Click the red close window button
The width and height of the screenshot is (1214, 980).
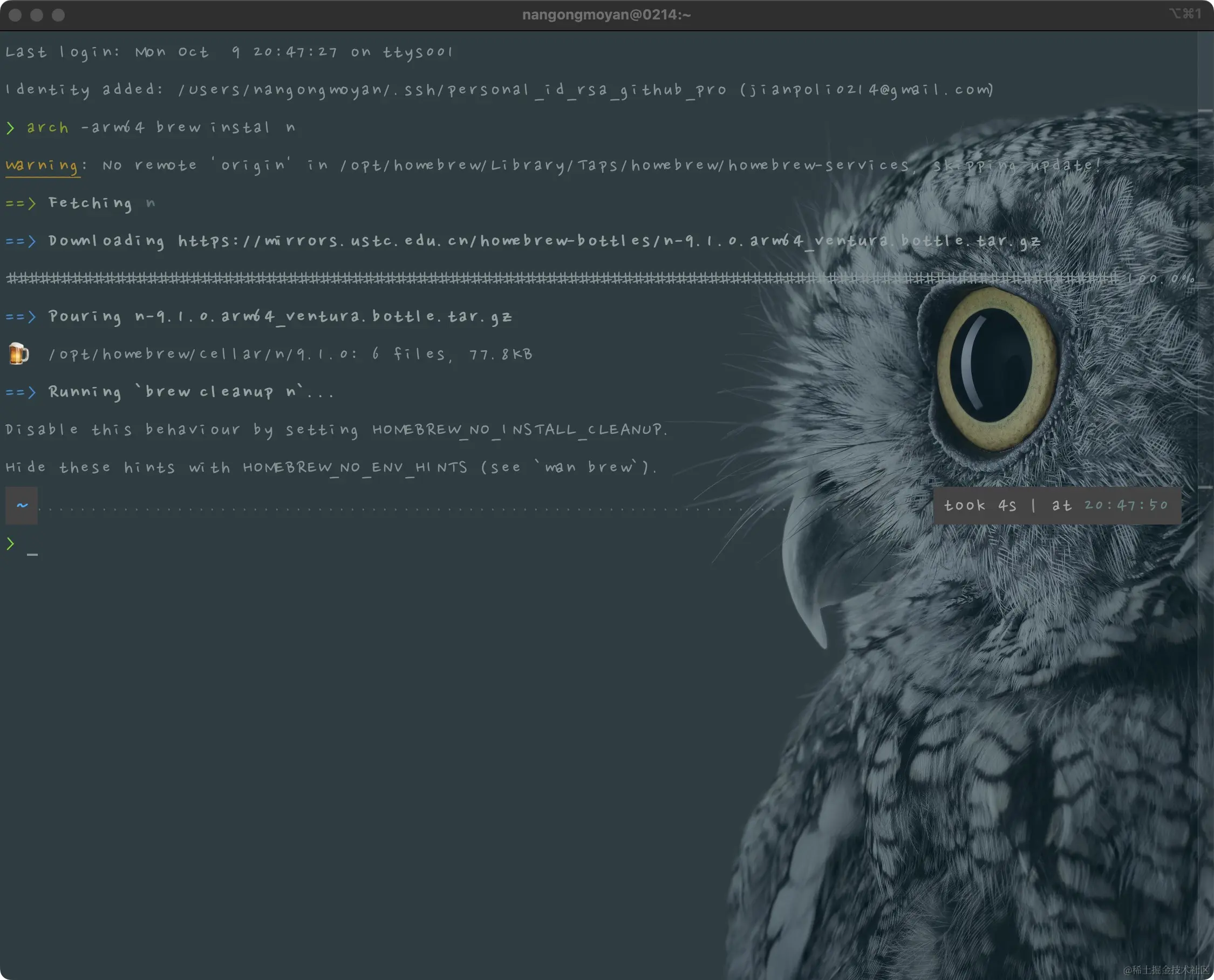pos(15,15)
